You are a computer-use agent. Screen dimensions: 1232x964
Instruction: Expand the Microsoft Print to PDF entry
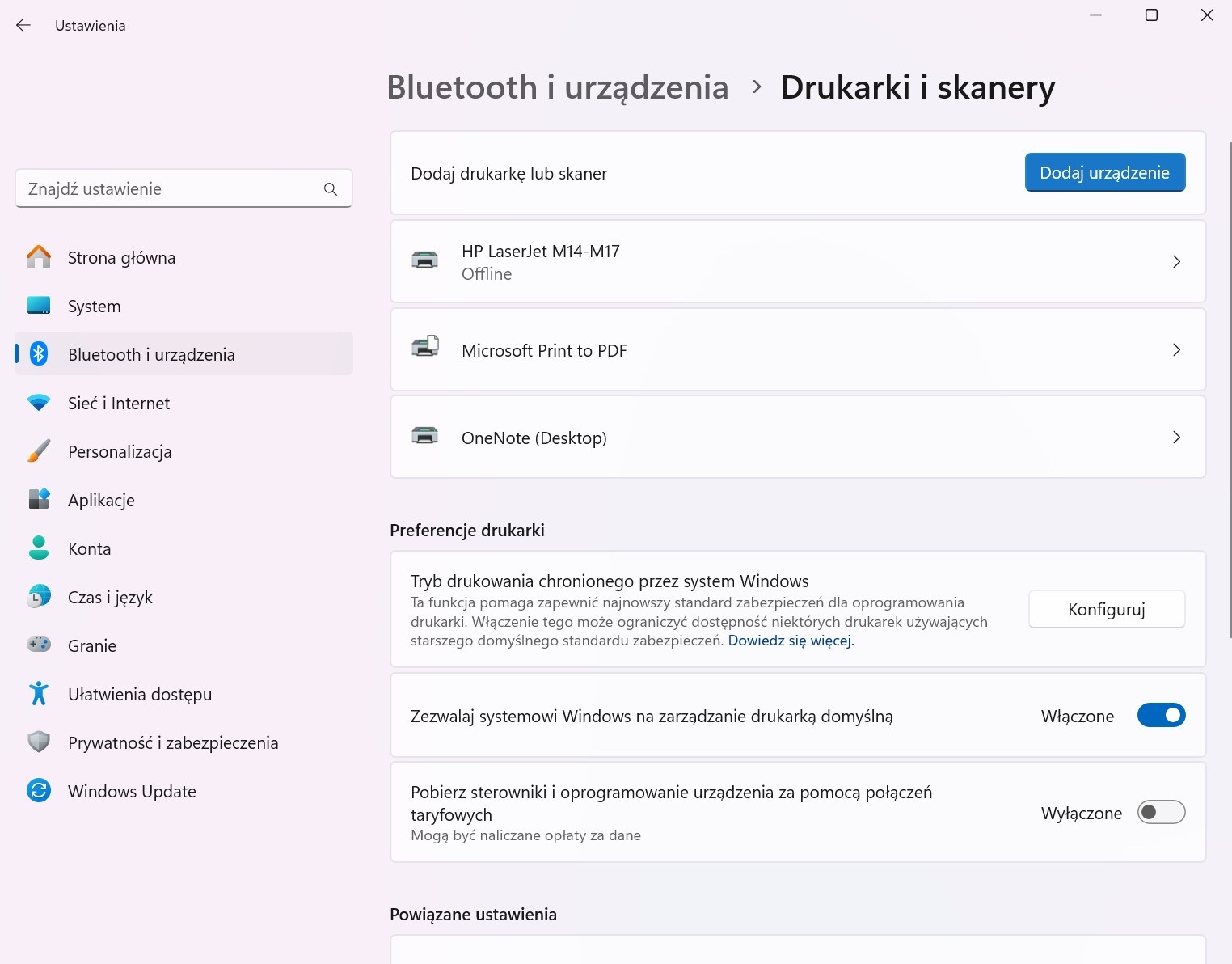tap(1176, 349)
